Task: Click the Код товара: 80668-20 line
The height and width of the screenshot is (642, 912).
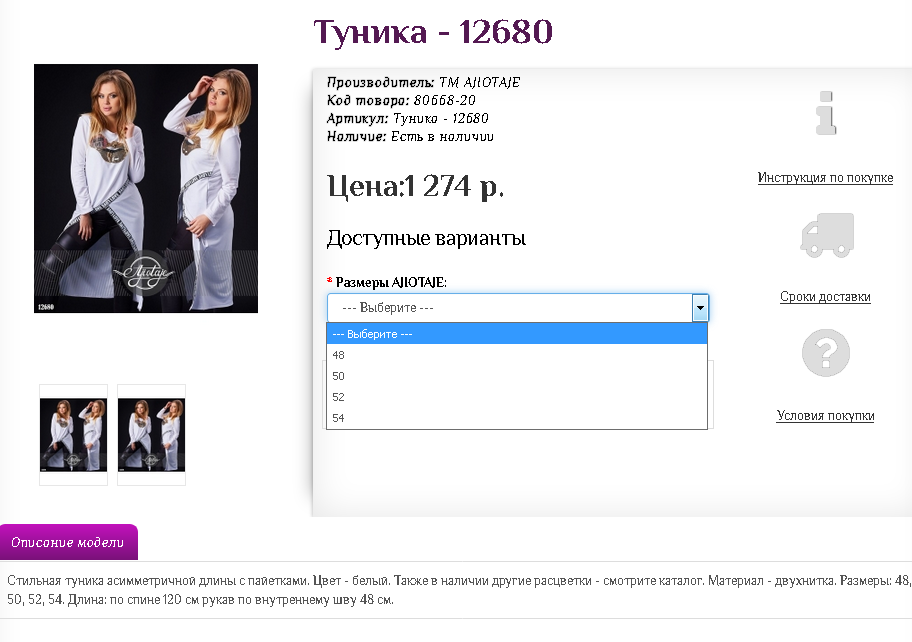Action: click(x=401, y=101)
